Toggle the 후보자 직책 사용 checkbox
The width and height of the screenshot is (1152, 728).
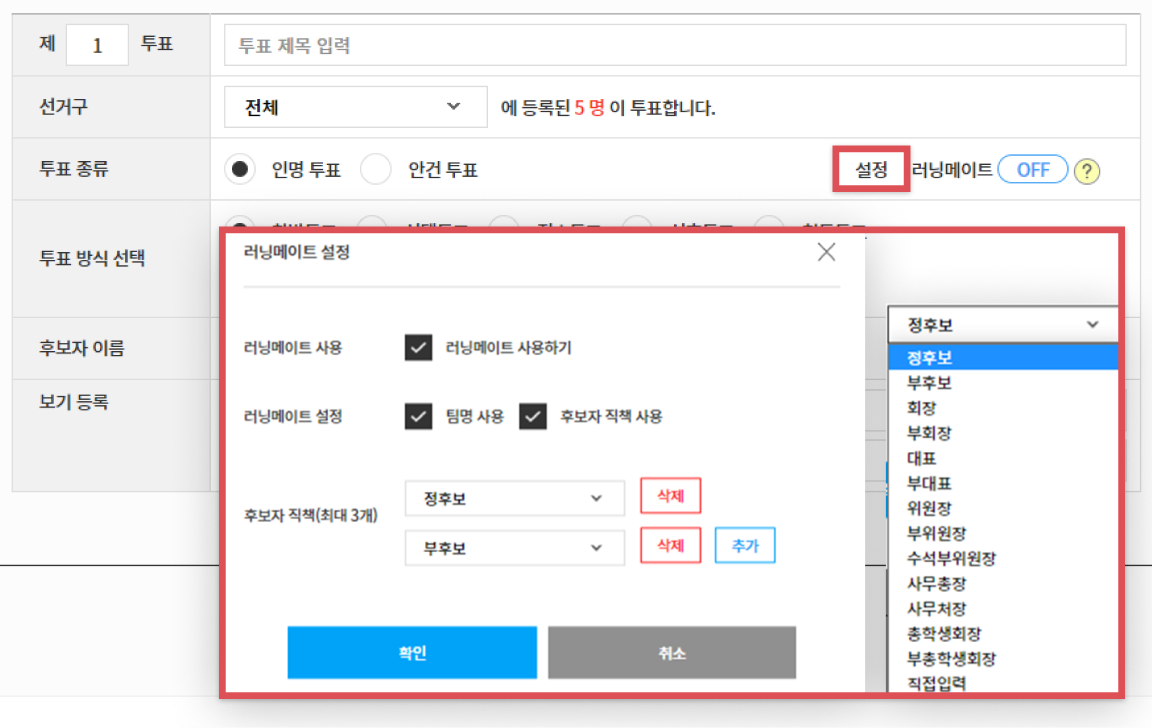pyautogui.click(x=532, y=416)
